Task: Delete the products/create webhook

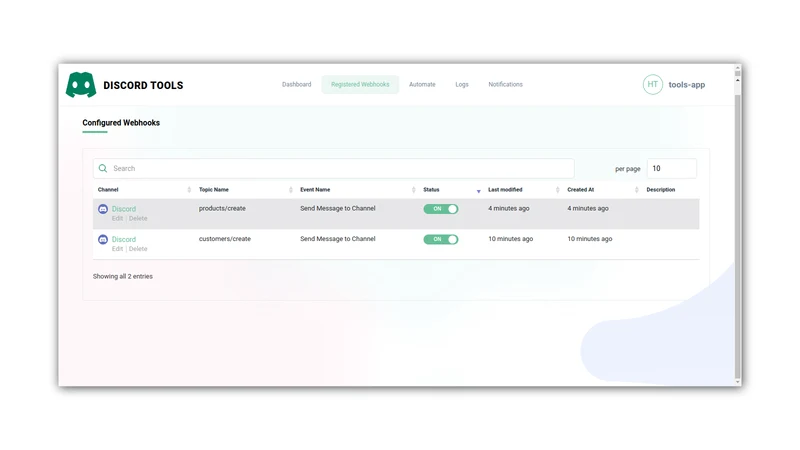Action: (x=138, y=218)
